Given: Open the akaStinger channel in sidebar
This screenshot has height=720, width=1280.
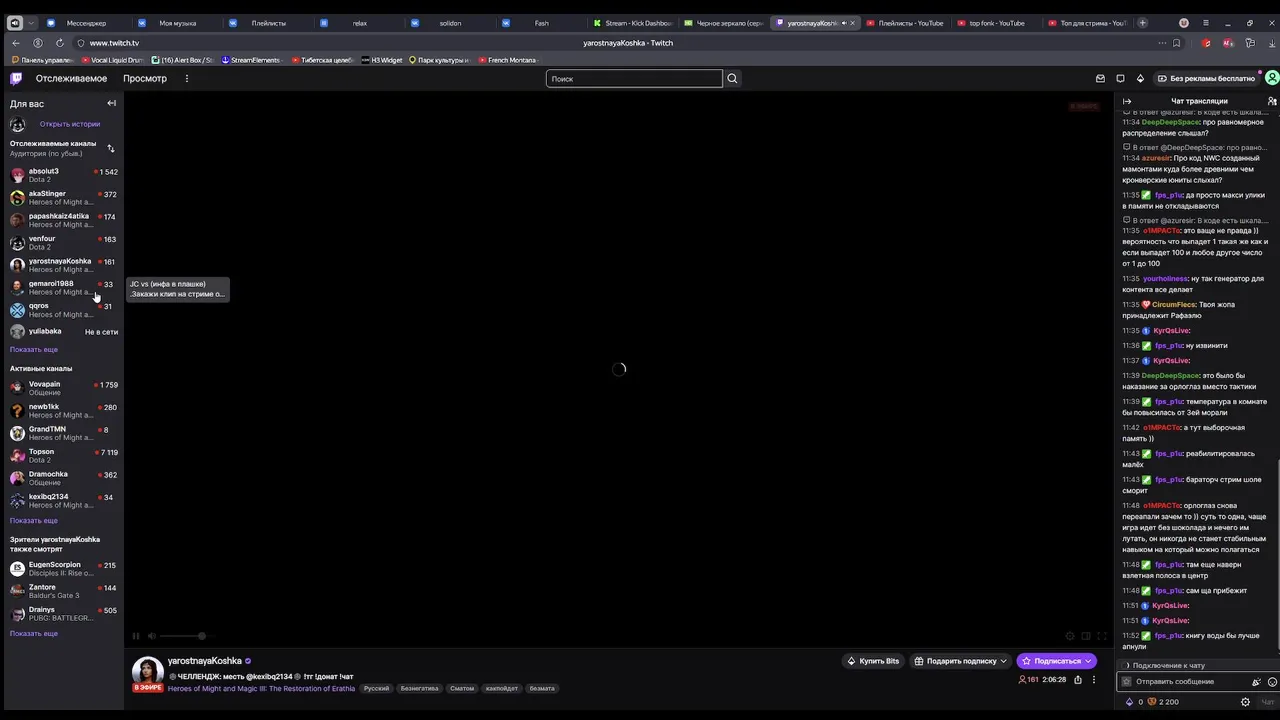Looking at the screenshot, I should [63, 197].
